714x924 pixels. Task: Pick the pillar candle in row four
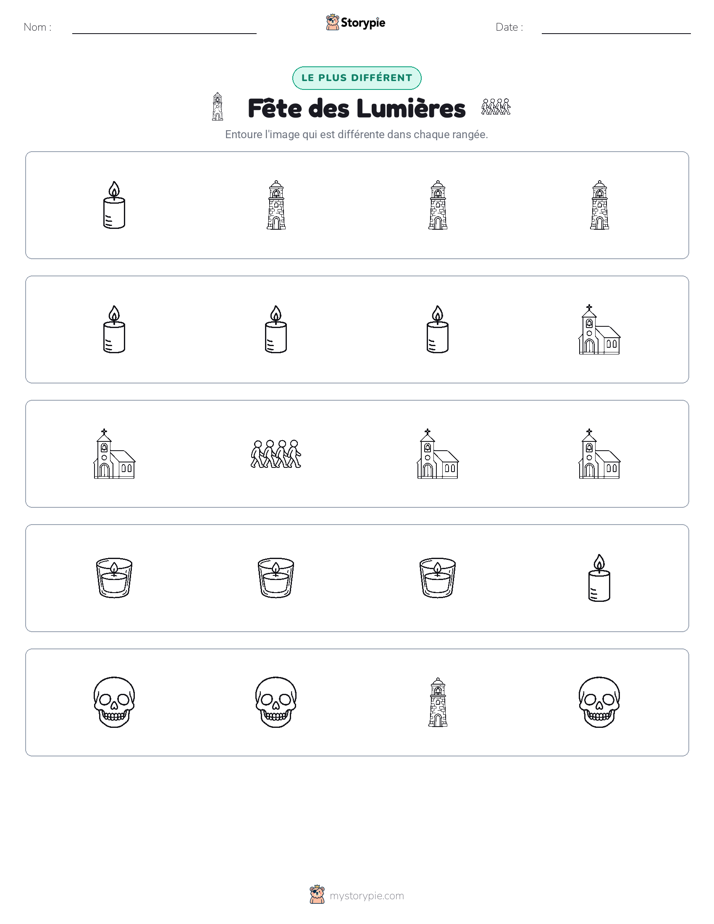pos(599,578)
